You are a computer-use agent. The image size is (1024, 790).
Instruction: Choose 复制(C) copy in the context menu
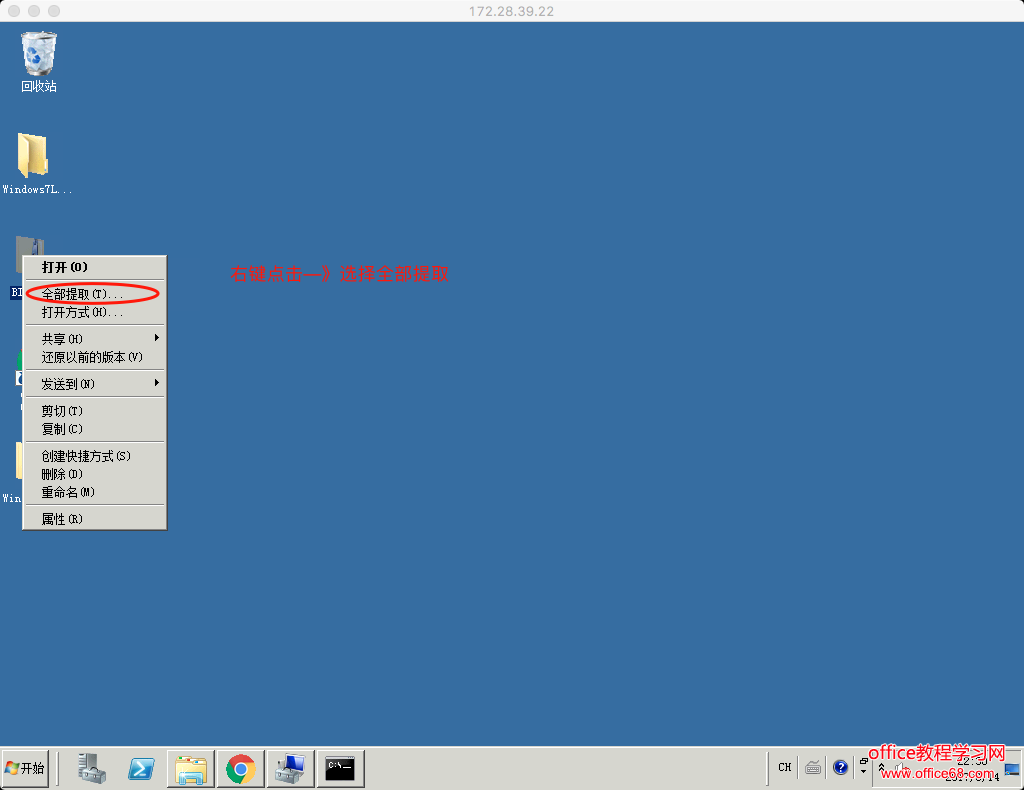(95, 429)
